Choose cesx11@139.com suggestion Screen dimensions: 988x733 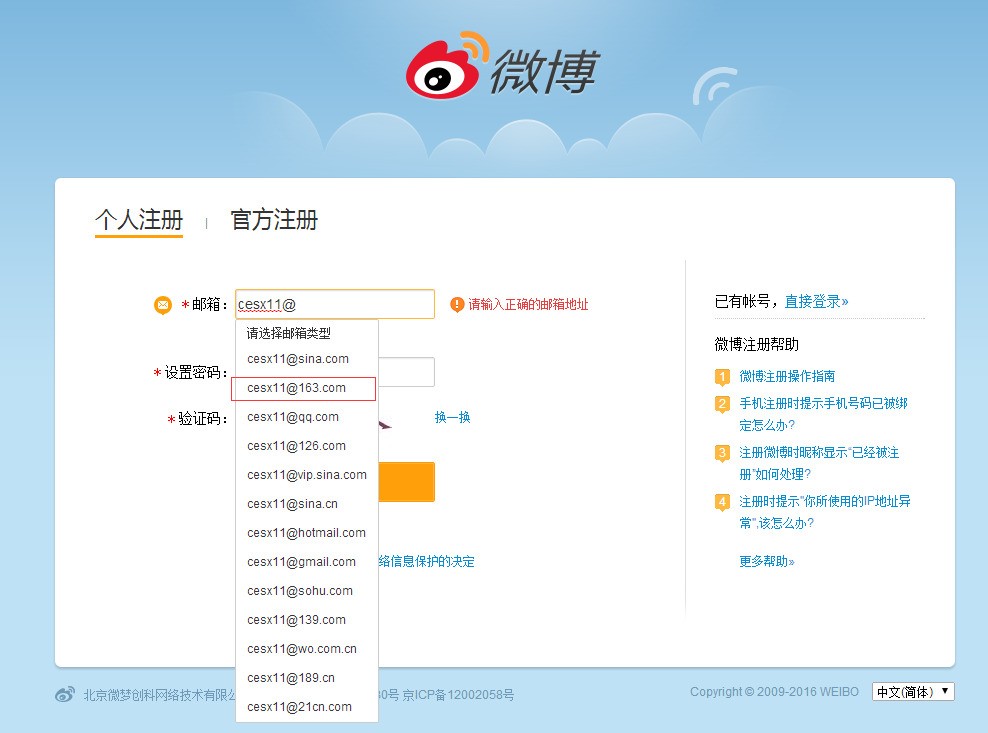307,620
